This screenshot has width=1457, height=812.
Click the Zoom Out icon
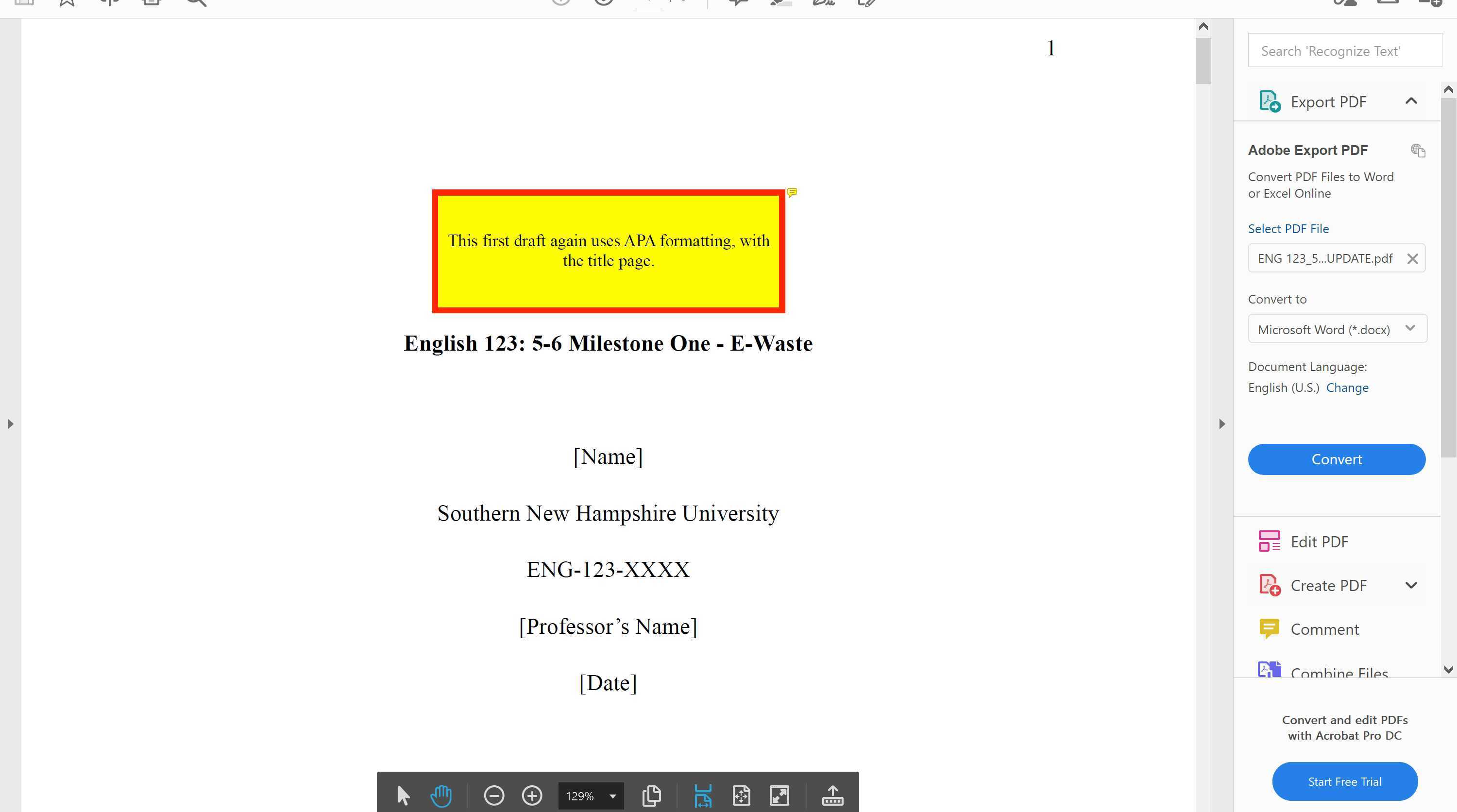(x=494, y=795)
